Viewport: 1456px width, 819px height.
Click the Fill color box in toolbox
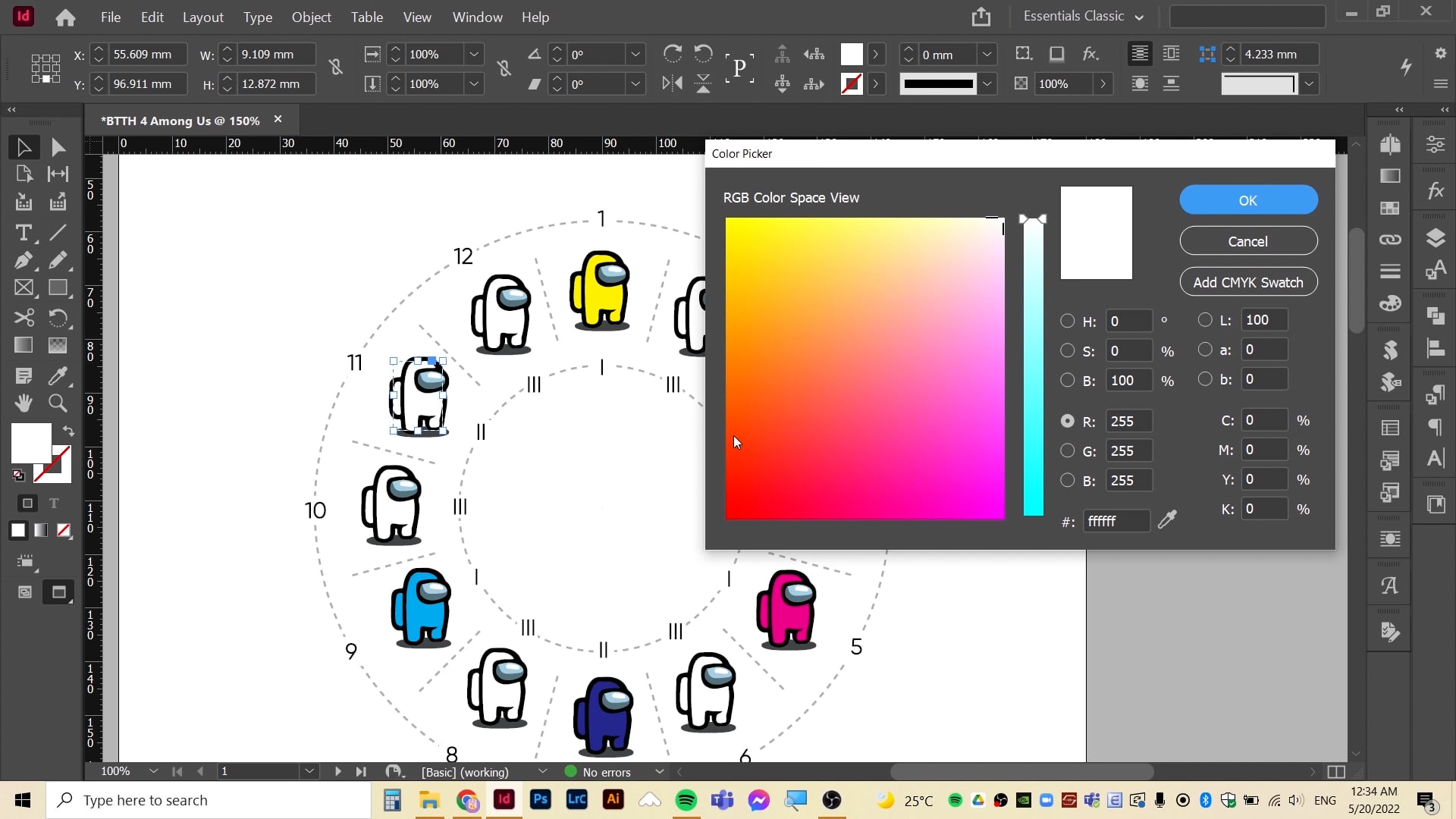coord(31,443)
